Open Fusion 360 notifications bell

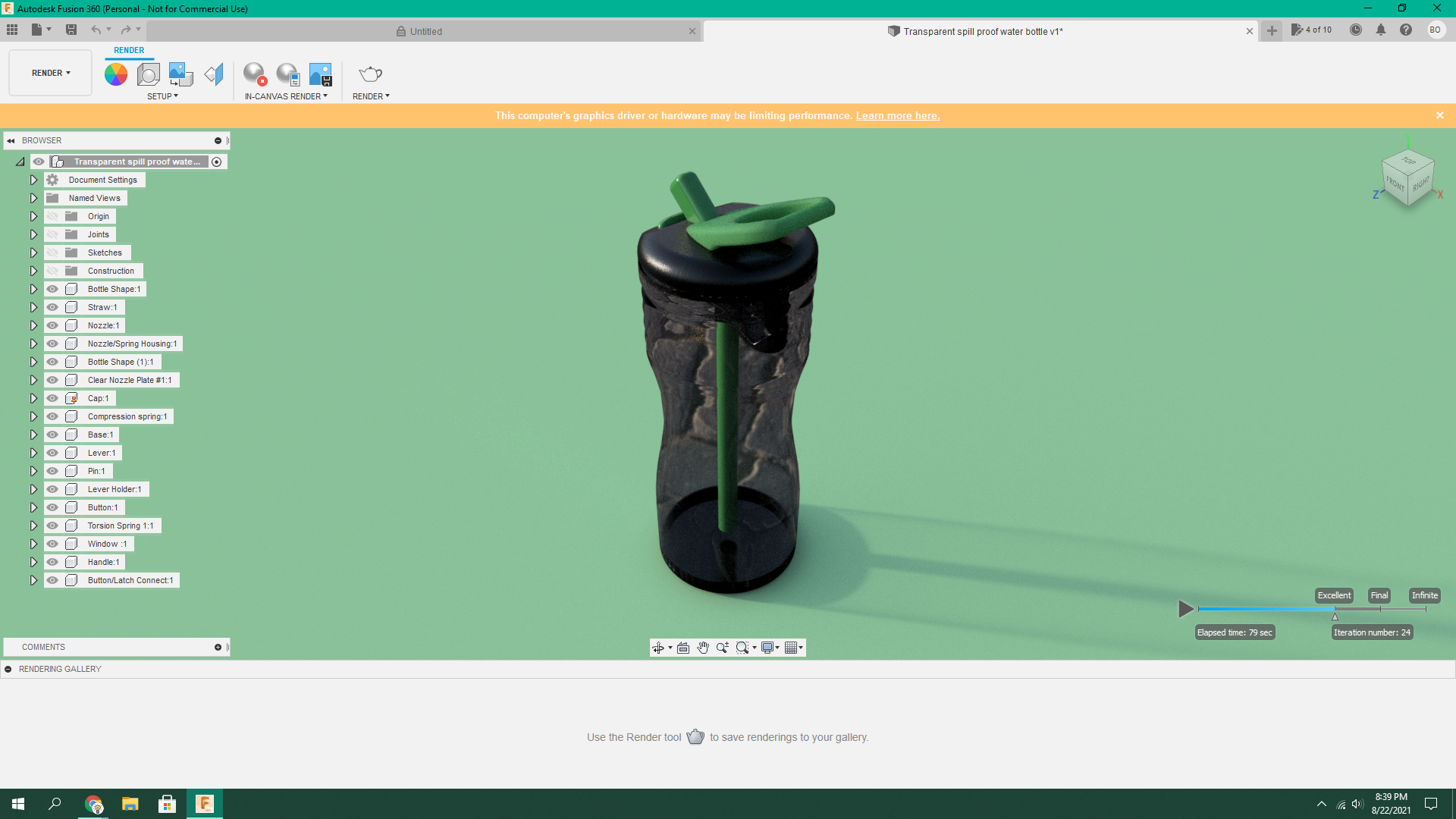1382,30
